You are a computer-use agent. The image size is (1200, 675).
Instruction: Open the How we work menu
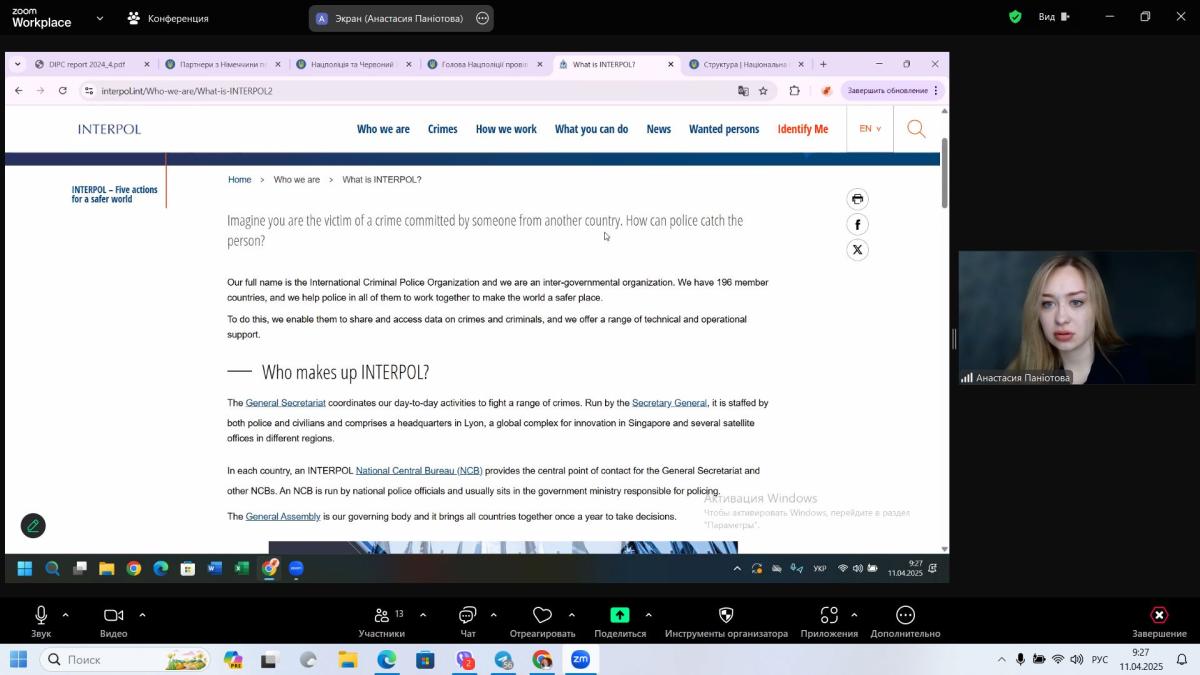coord(506,129)
